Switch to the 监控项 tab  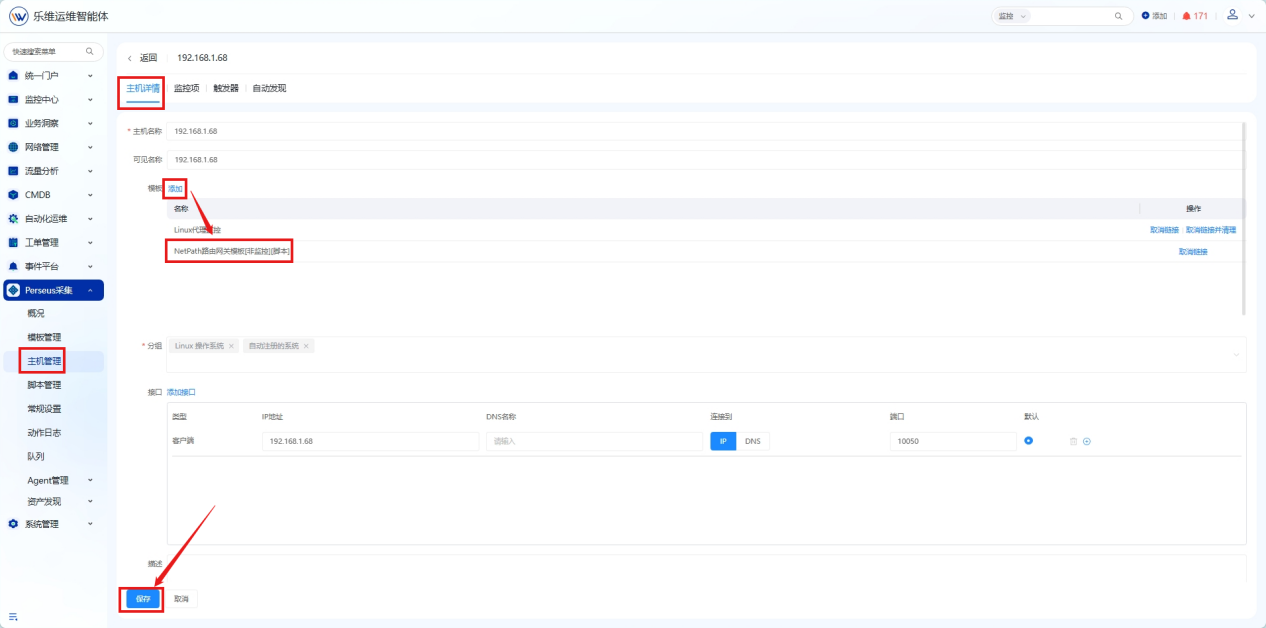coord(187,88)
